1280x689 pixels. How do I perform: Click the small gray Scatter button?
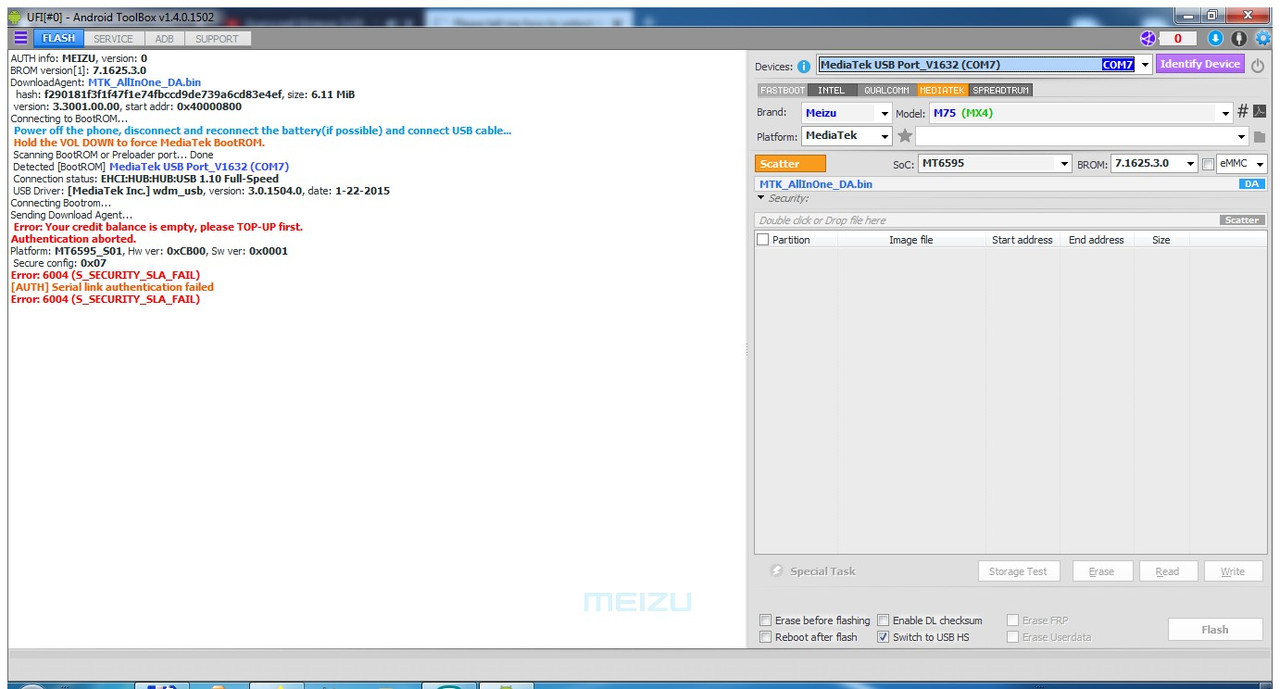(x=1242, y=220)
